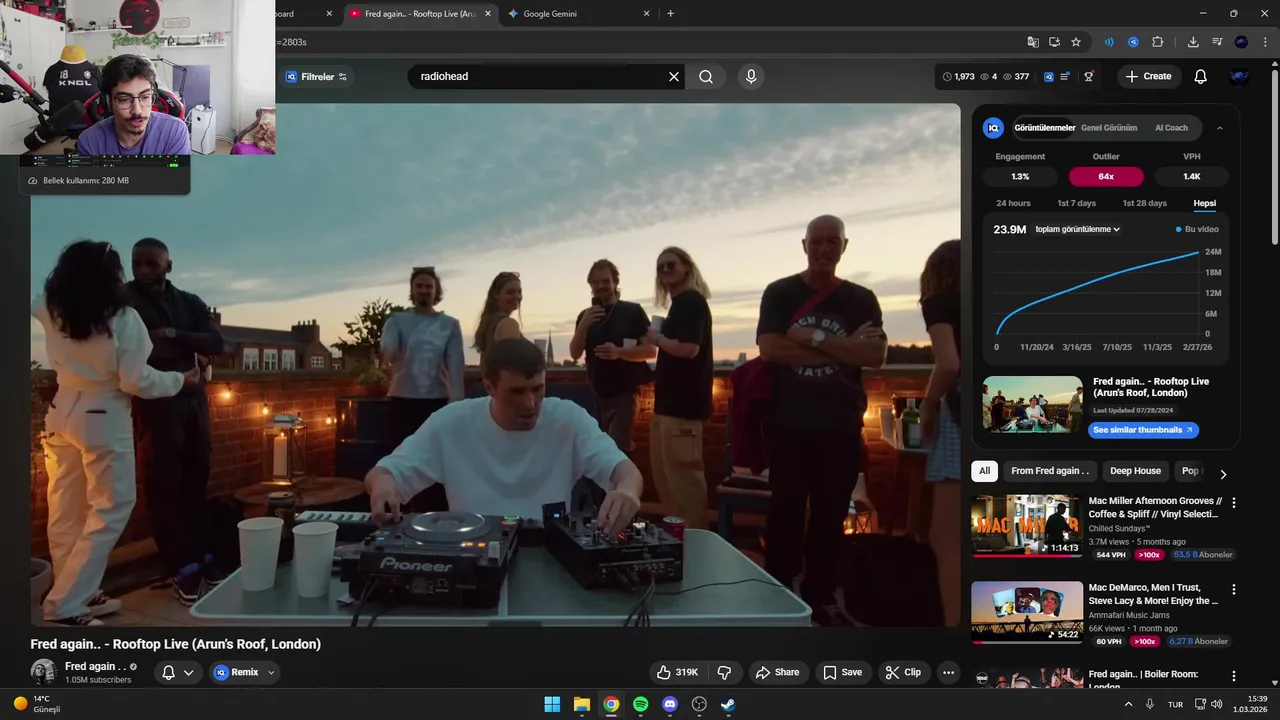The height and width of the screenshot is (720, 1280).
Task: Open the vidIQ list menu icon
Action: pyautogui.click(x=1066, y=77)
